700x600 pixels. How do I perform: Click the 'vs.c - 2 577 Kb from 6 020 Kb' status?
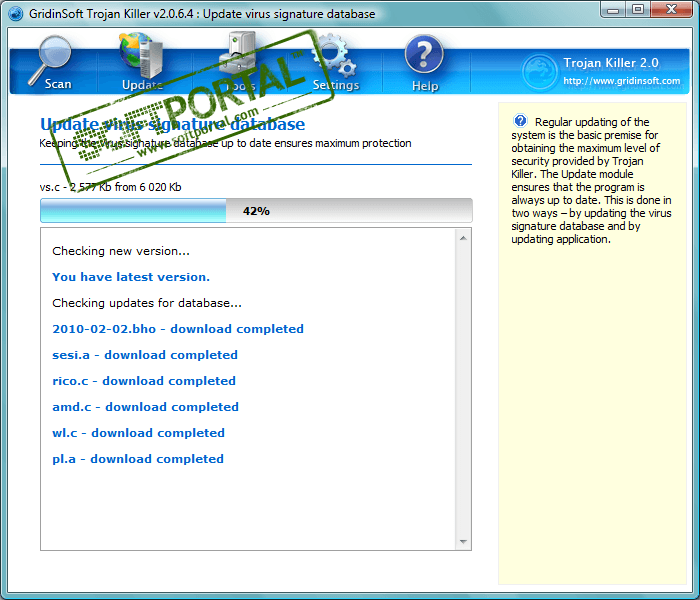110,187
